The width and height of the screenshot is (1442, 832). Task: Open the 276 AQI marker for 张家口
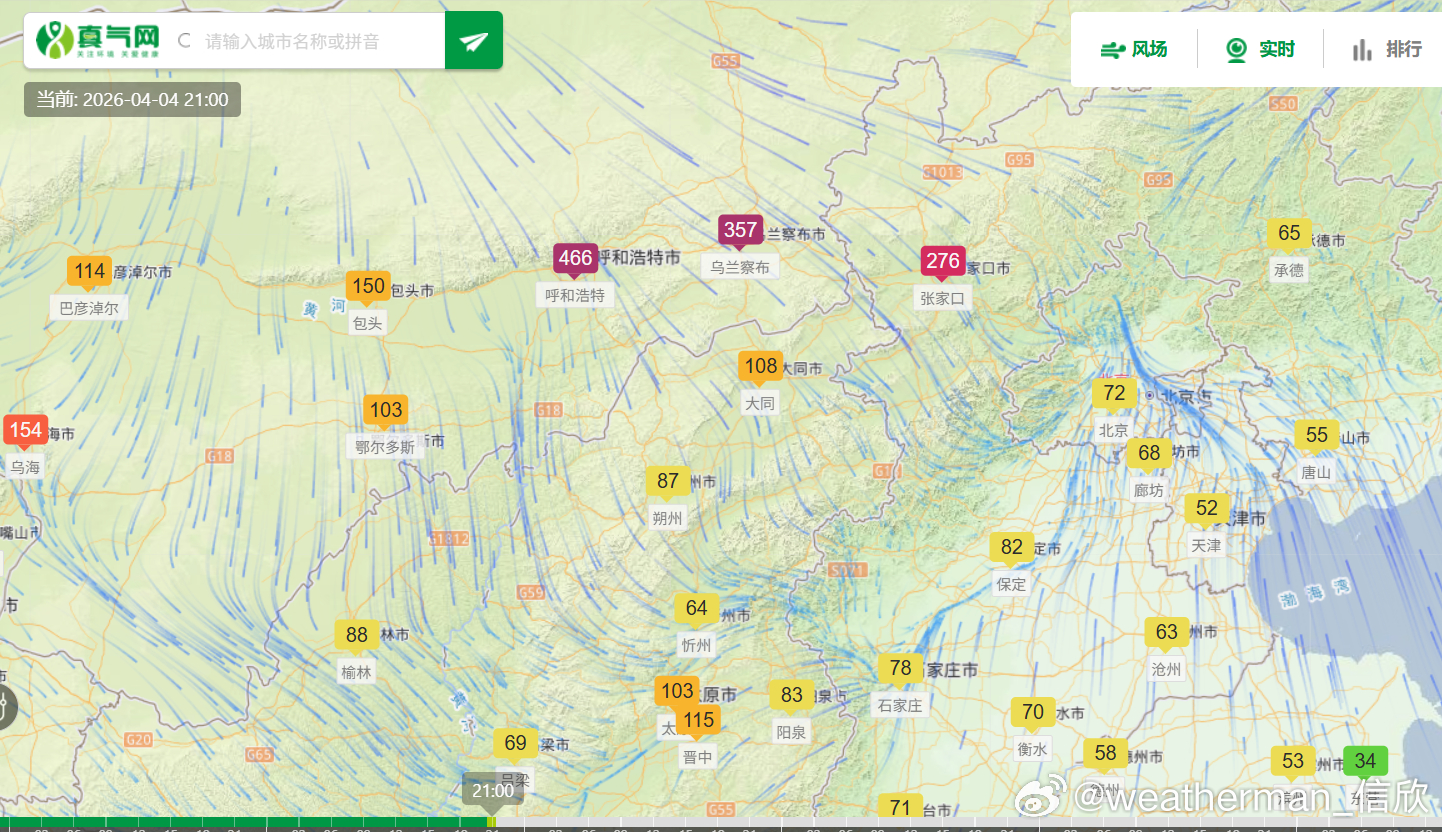click(x=943, y=262)
